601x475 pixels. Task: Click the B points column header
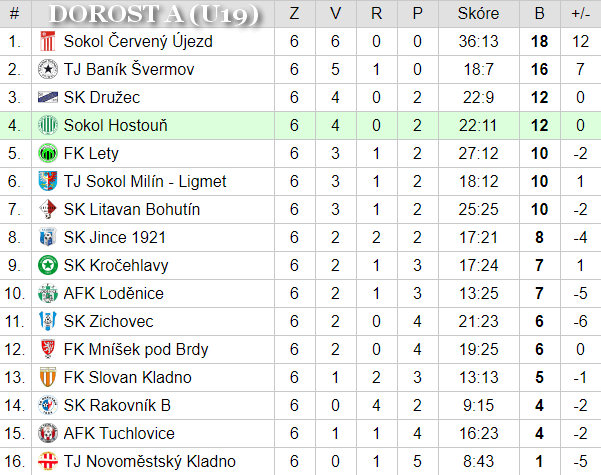click(x=540, y=13)
